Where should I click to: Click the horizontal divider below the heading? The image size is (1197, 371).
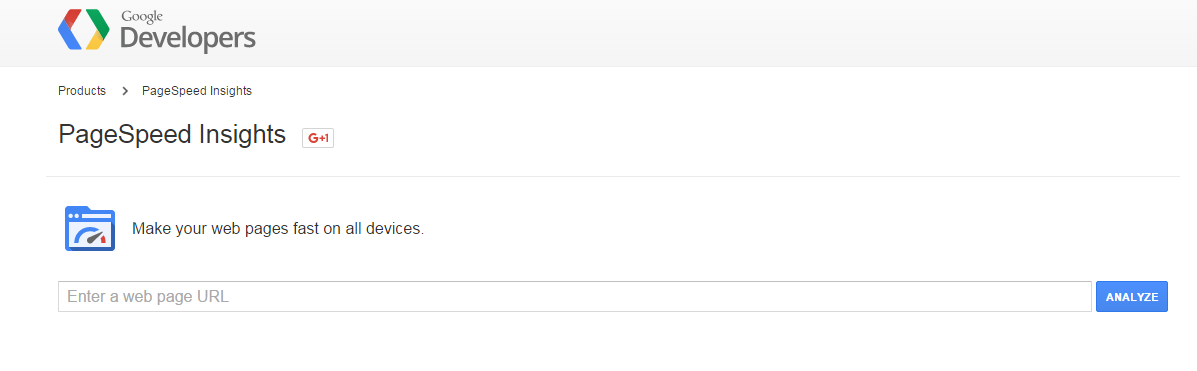coord(613,176)
